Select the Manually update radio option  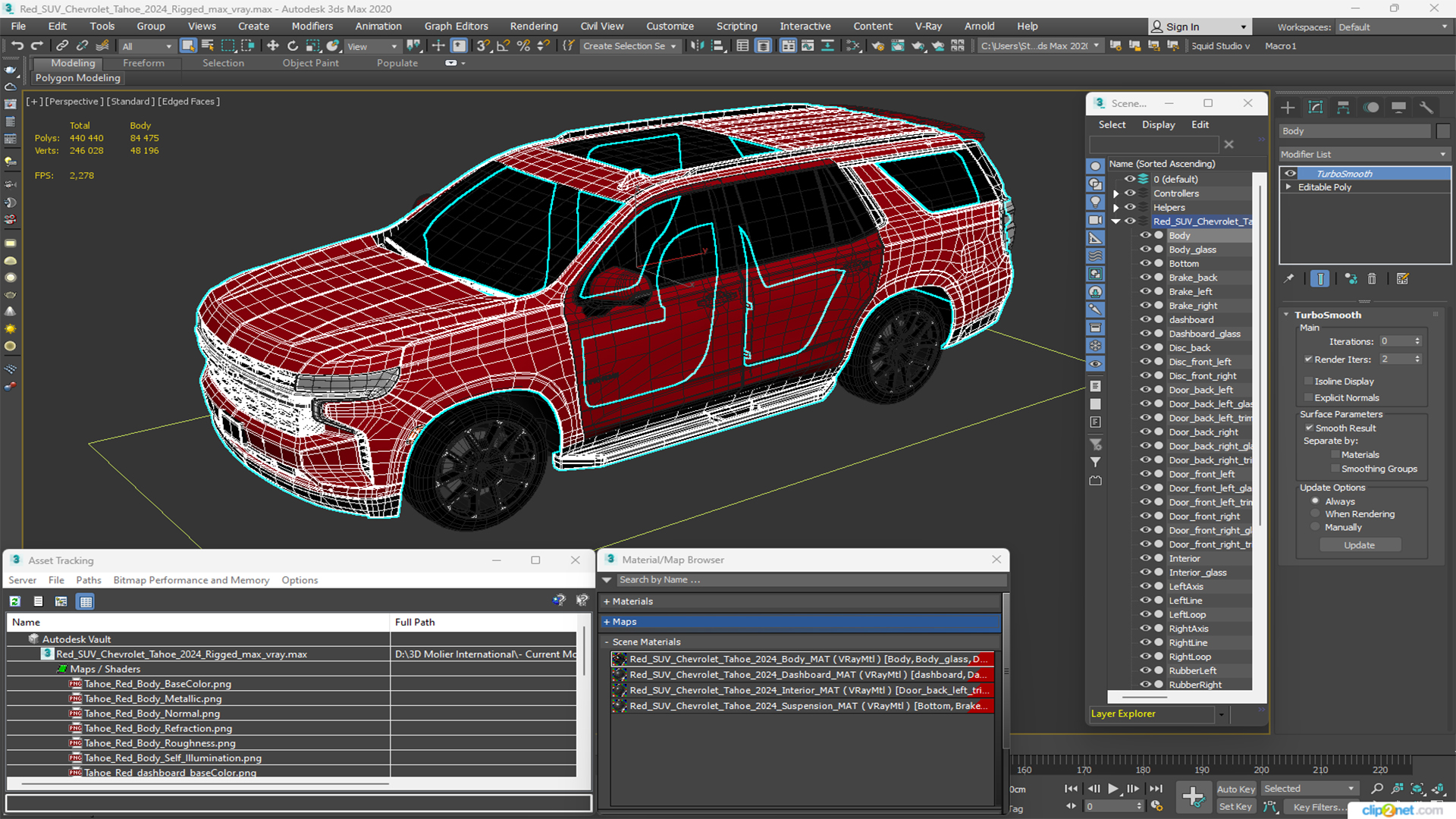click(x=1315, y=527)
